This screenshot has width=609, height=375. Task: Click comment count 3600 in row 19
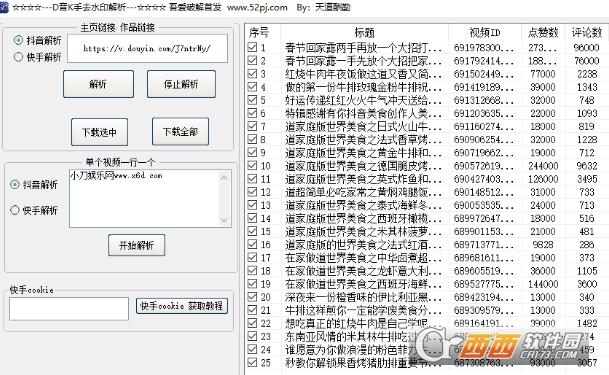click(586, 284)
